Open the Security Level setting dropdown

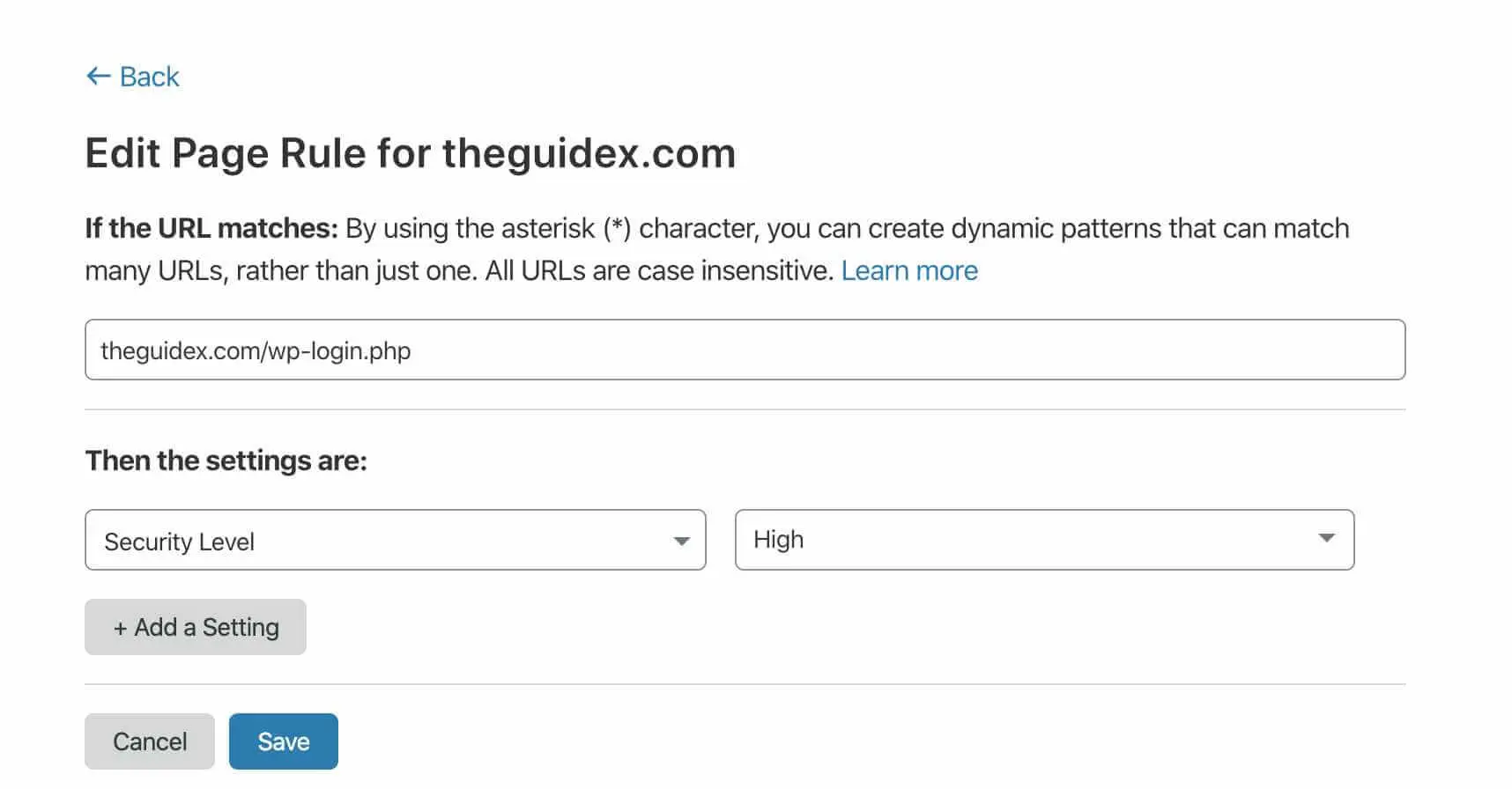[x=395, y=541]
